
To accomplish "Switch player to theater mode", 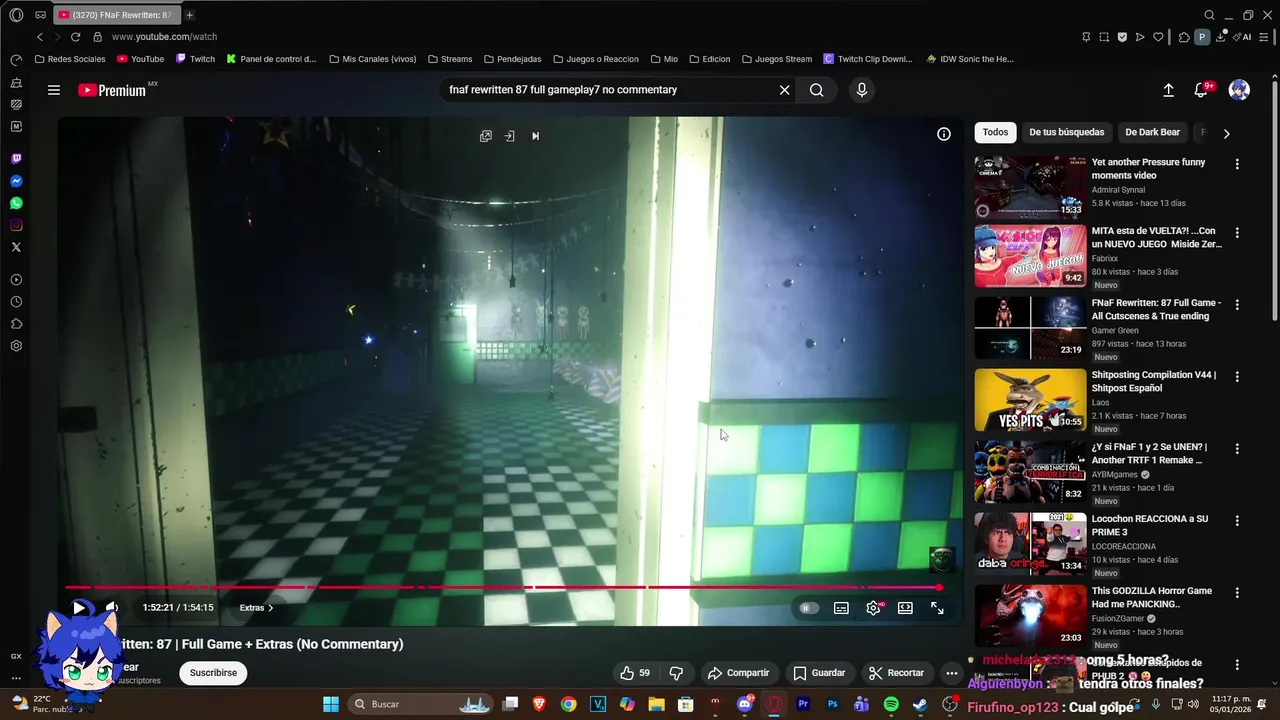I will [x=905, y=608].
